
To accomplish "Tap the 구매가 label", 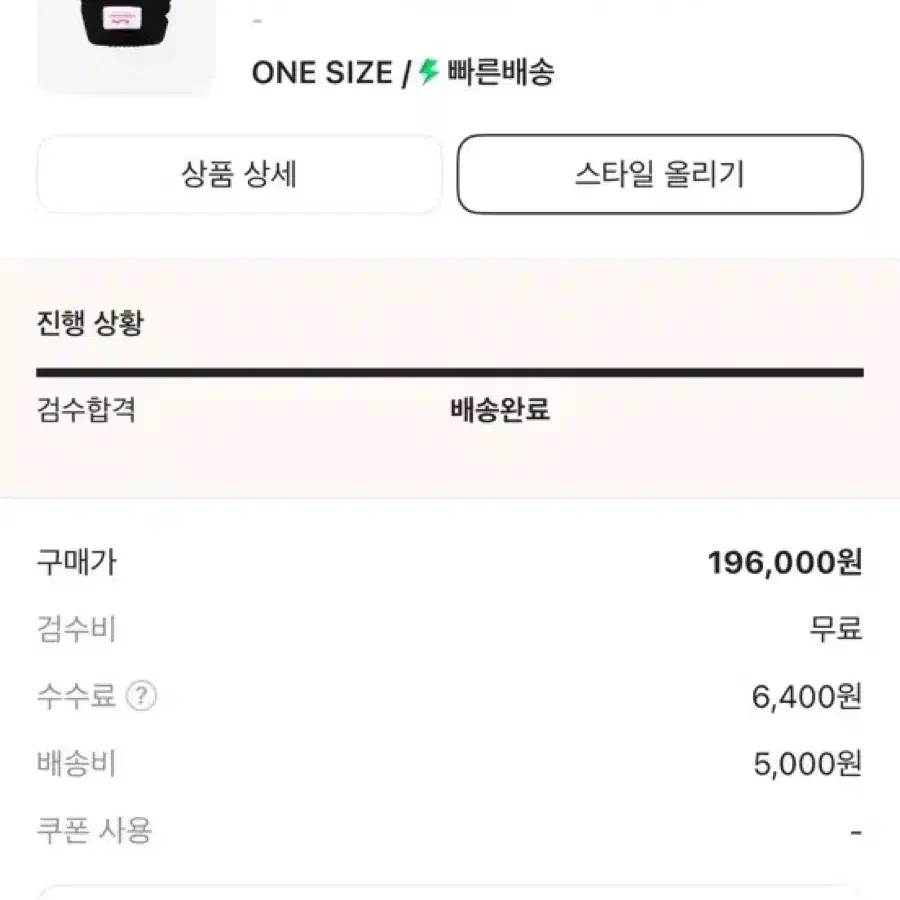I will [x=76, y=562].
